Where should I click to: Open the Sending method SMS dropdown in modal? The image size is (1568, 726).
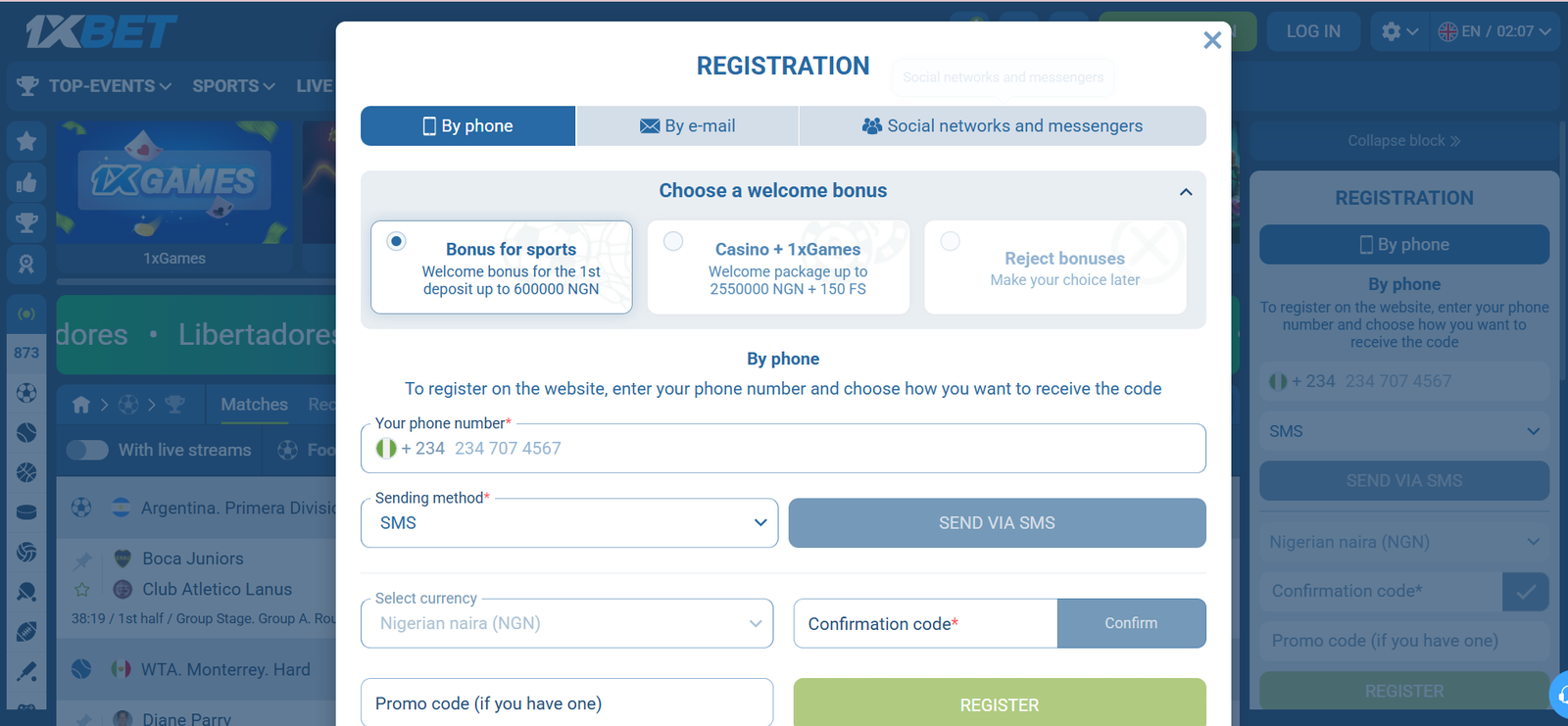[x=569, y=523]
